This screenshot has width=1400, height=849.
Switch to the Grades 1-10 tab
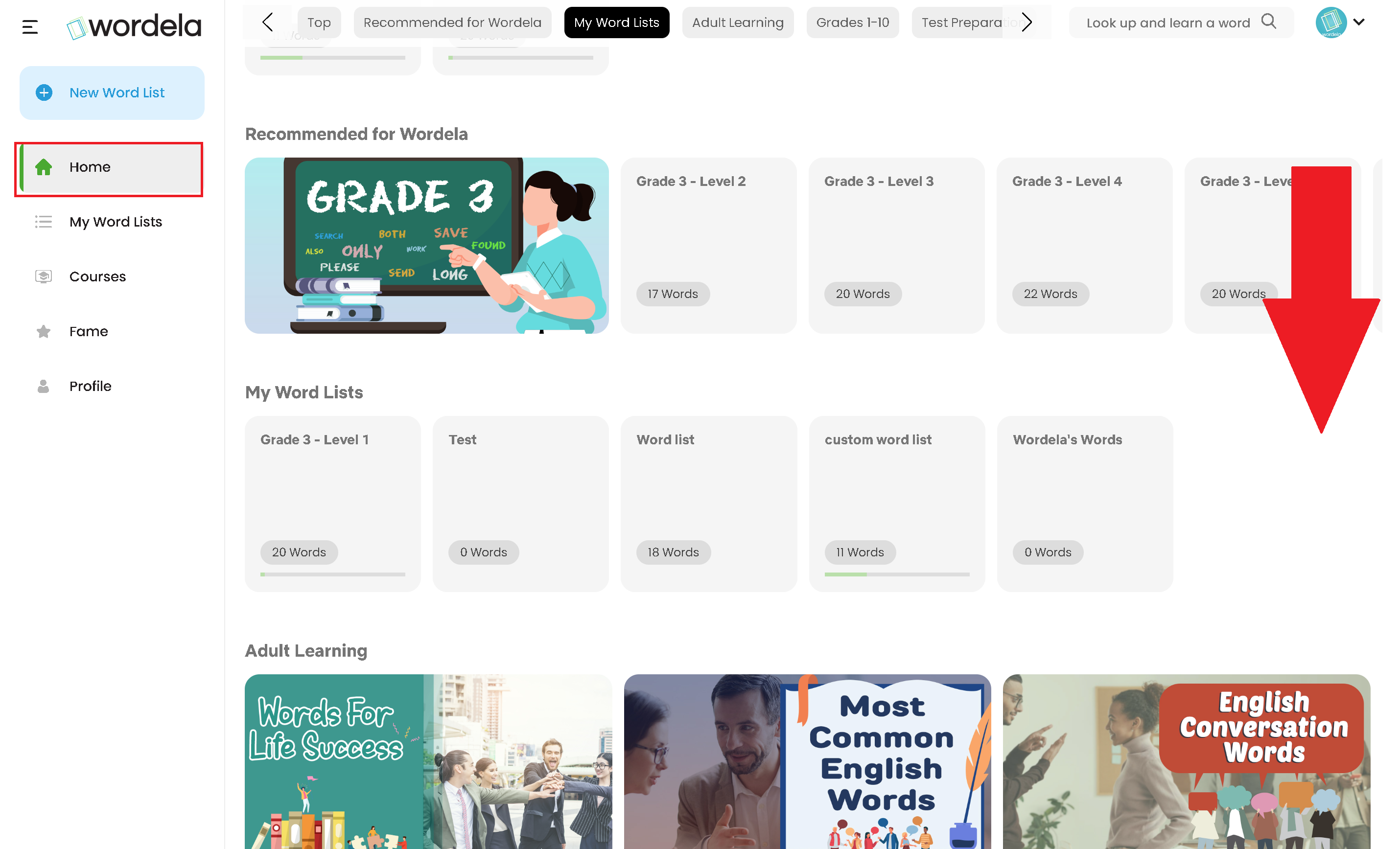852,22
